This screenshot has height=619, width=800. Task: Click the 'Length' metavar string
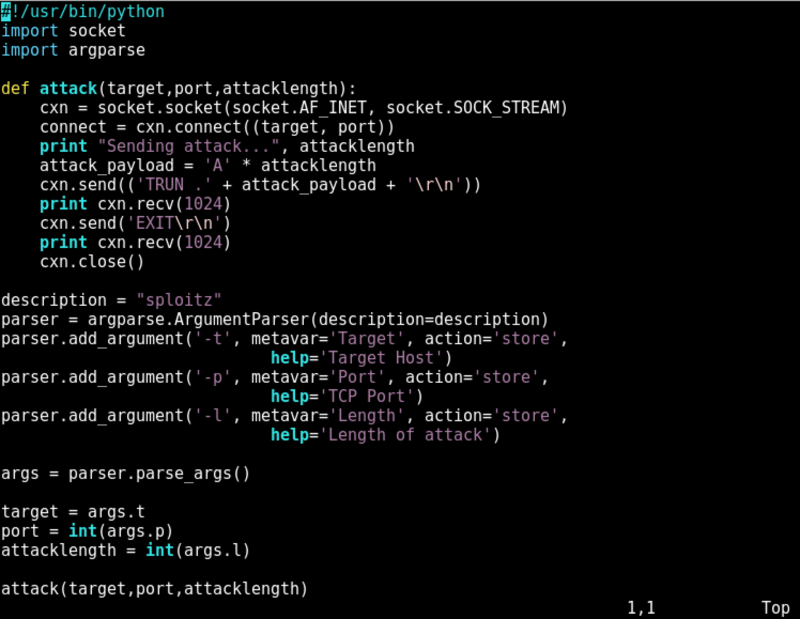point(367,416)
